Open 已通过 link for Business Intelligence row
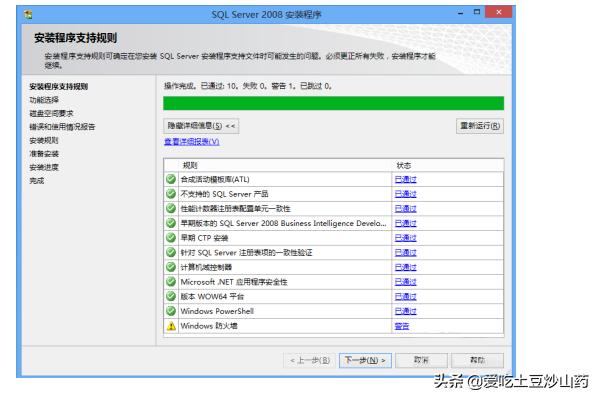 (406, 223)
